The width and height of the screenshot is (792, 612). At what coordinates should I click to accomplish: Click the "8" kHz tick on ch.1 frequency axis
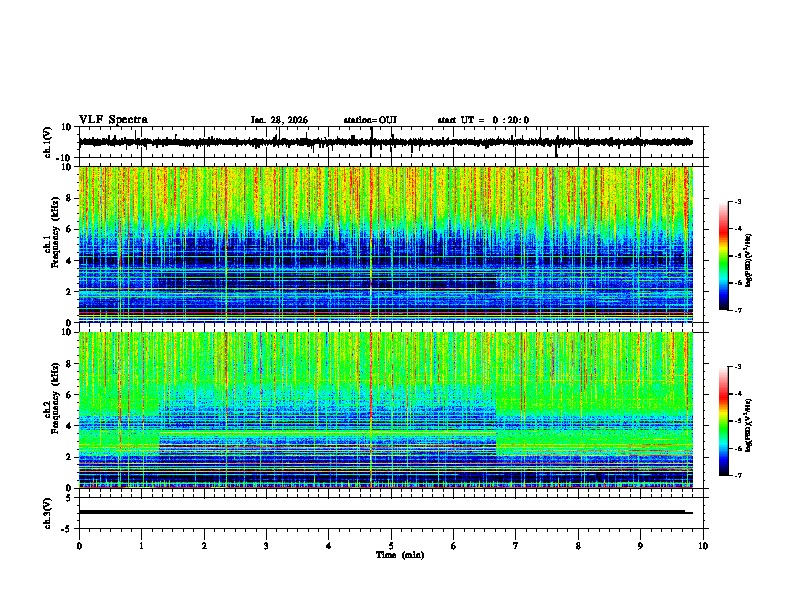[x=70, y=198]
